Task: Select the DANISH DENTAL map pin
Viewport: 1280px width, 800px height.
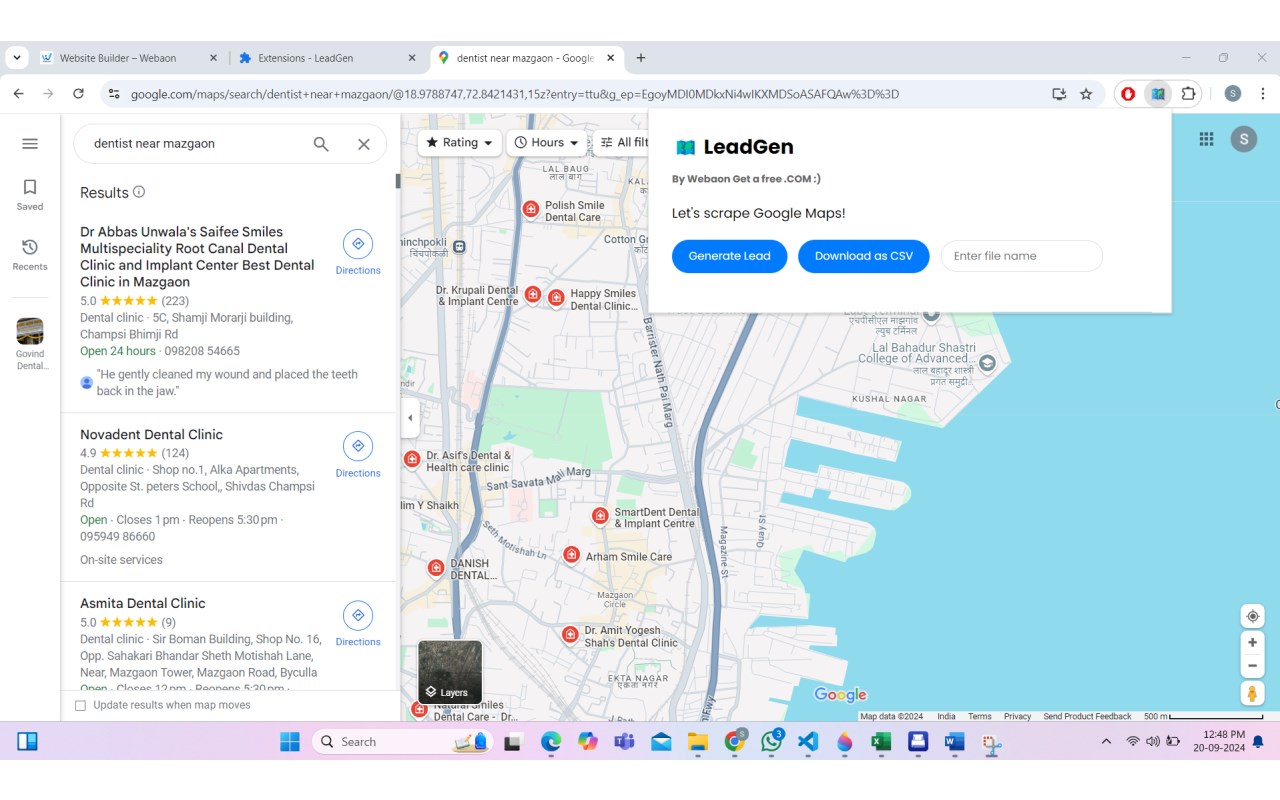Action: (x=436, y=568)
